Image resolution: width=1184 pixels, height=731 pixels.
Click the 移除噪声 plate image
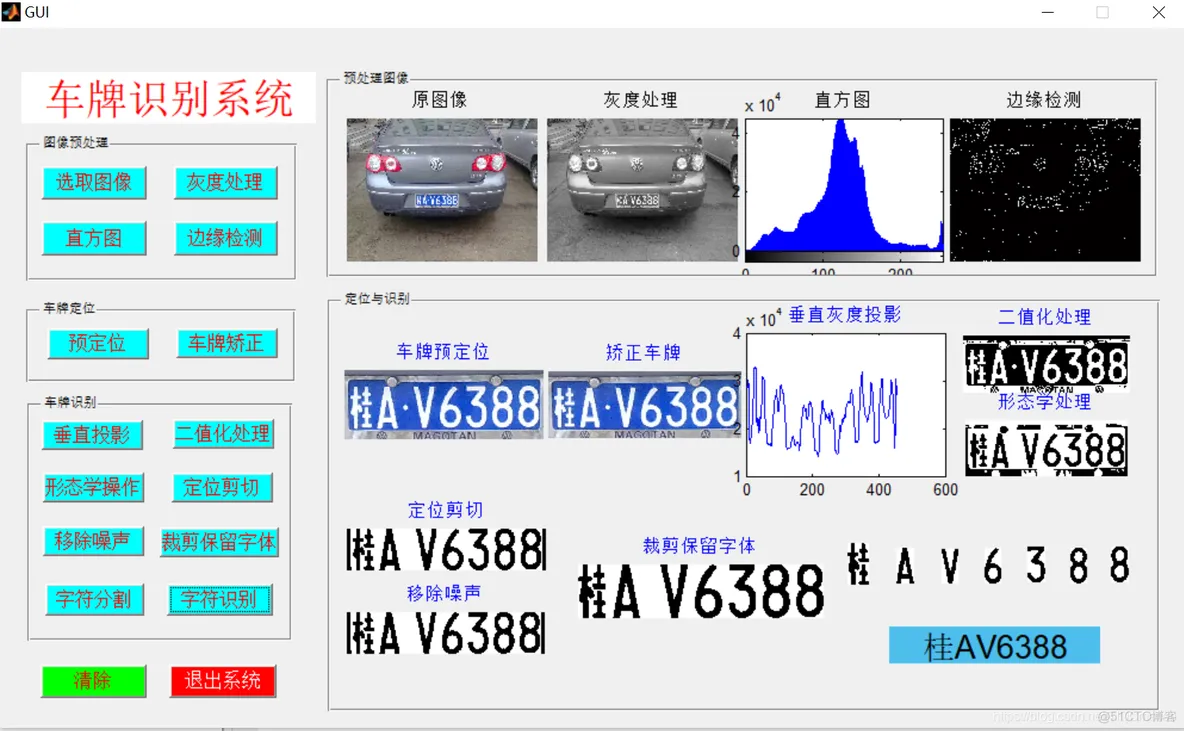pos(446,633)
